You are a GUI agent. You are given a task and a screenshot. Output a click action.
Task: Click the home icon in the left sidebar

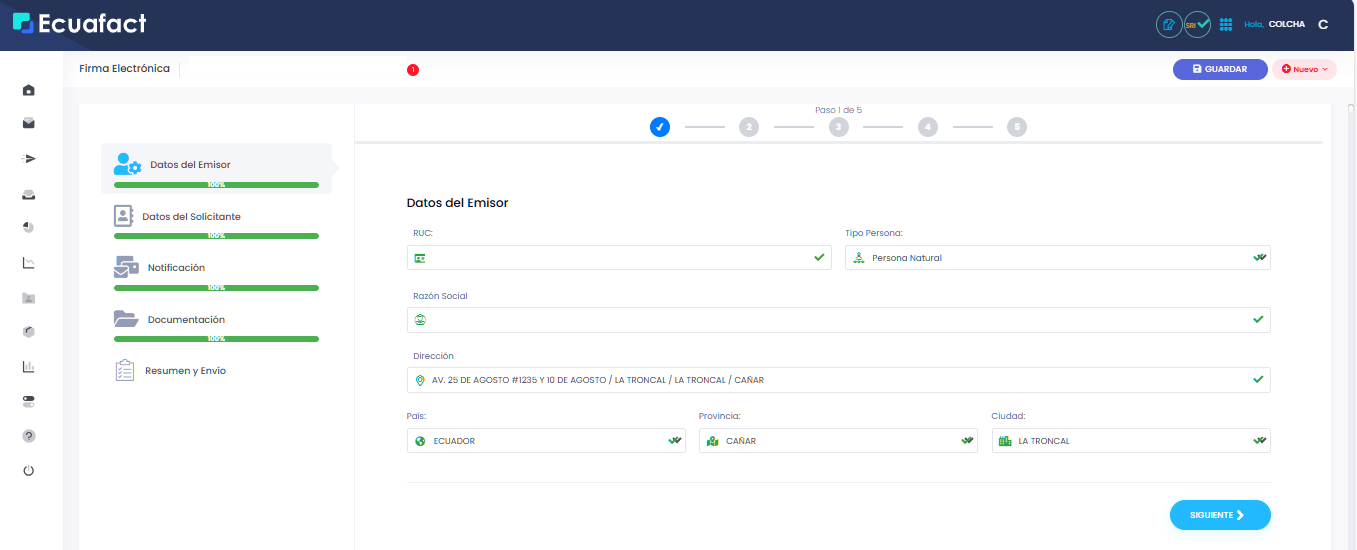pyautogui.click(x=29, y=90)
